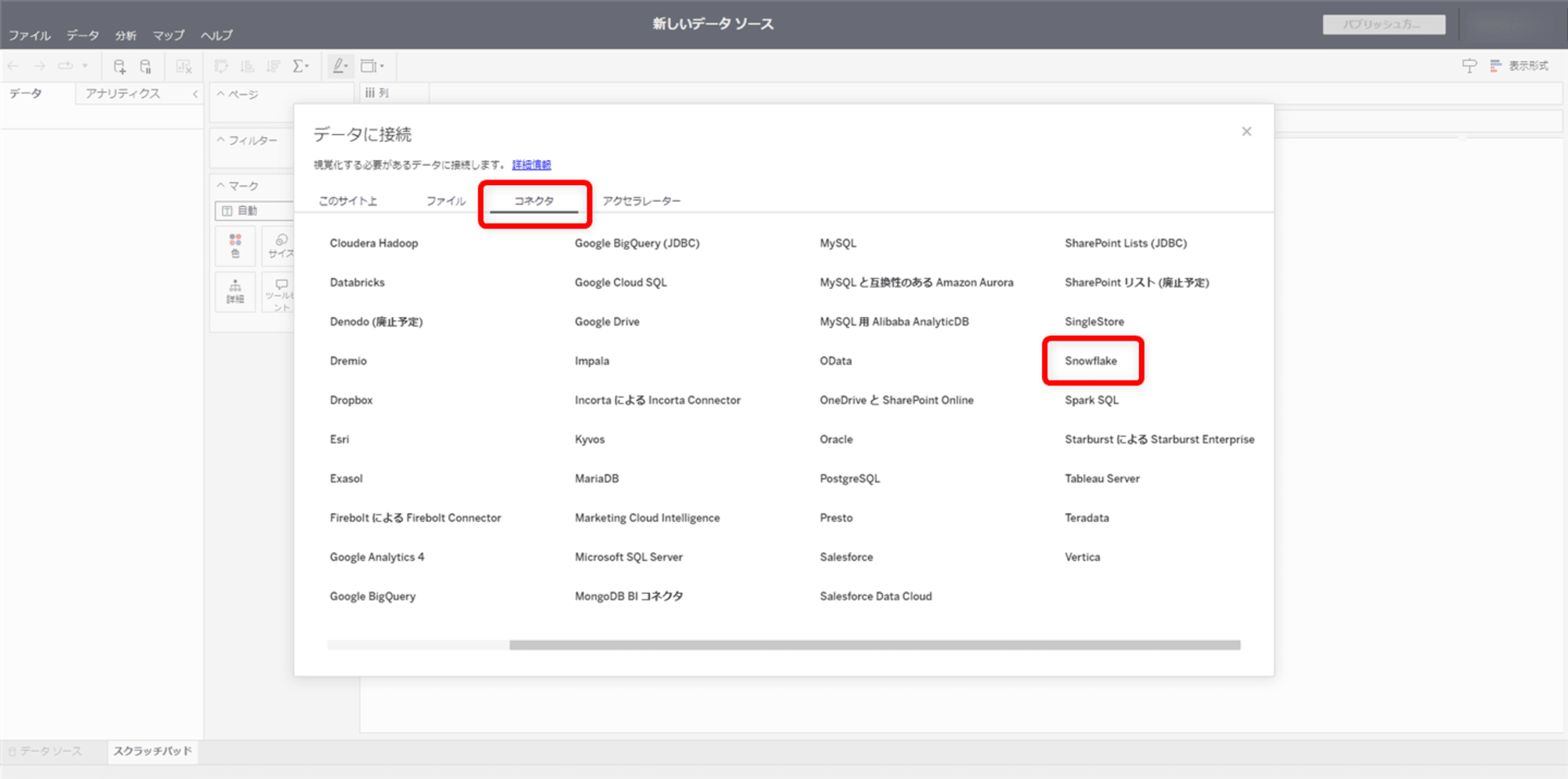Click the dialog's horizontal scrollbar
This screenshot has height=779, width=1568.
[x=875, y=645]
